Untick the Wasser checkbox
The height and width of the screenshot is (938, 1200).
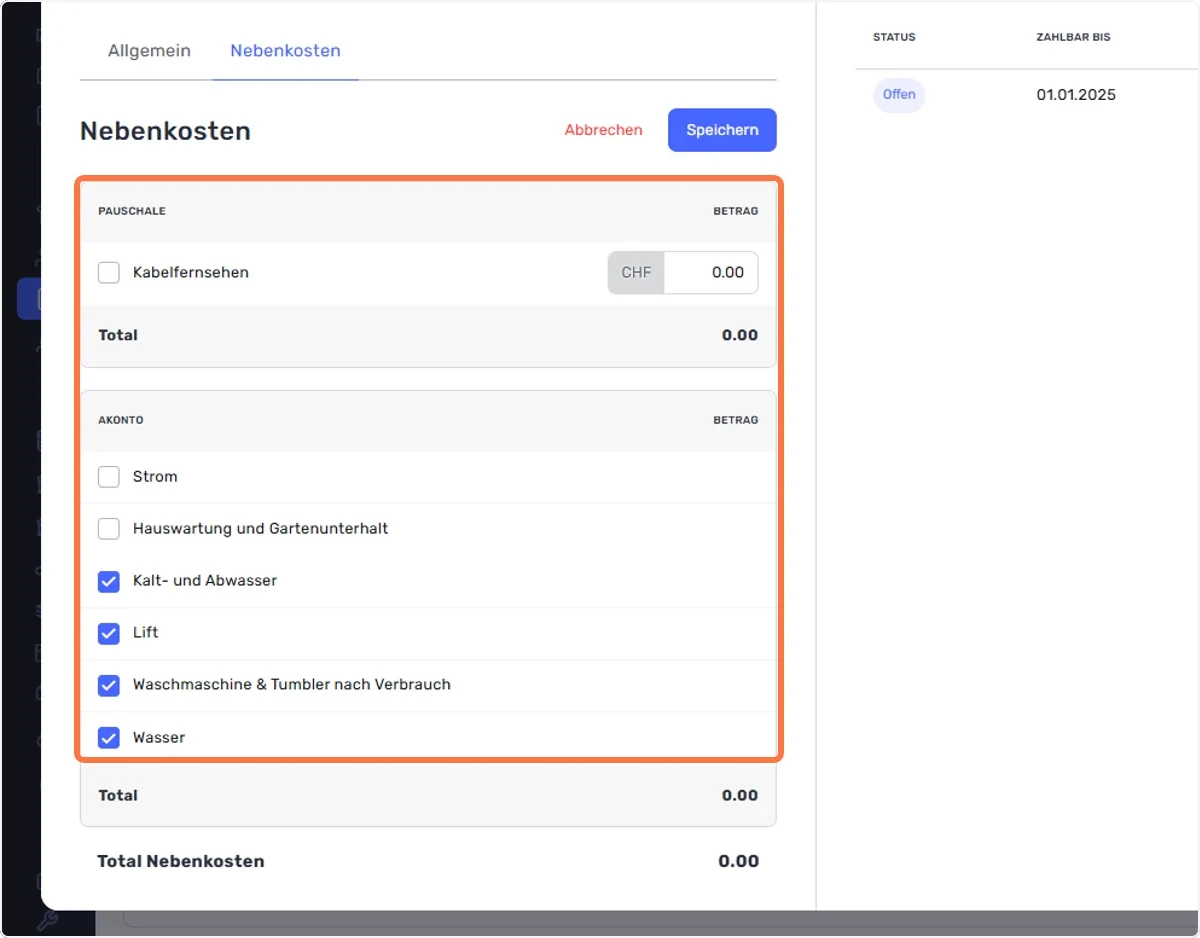(109, 738)
